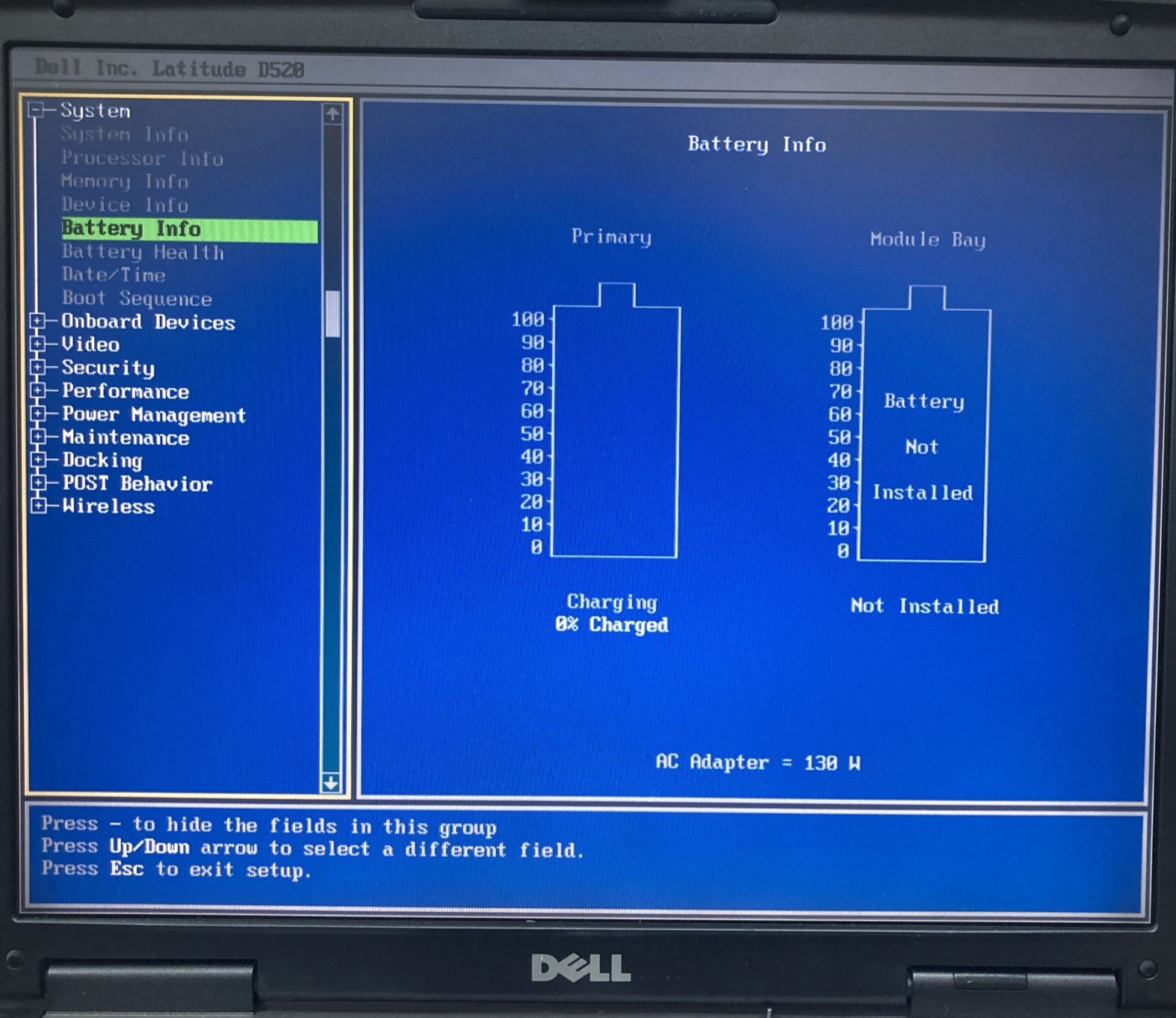Click the scrollbar up arrow

(x=332, y=114)
